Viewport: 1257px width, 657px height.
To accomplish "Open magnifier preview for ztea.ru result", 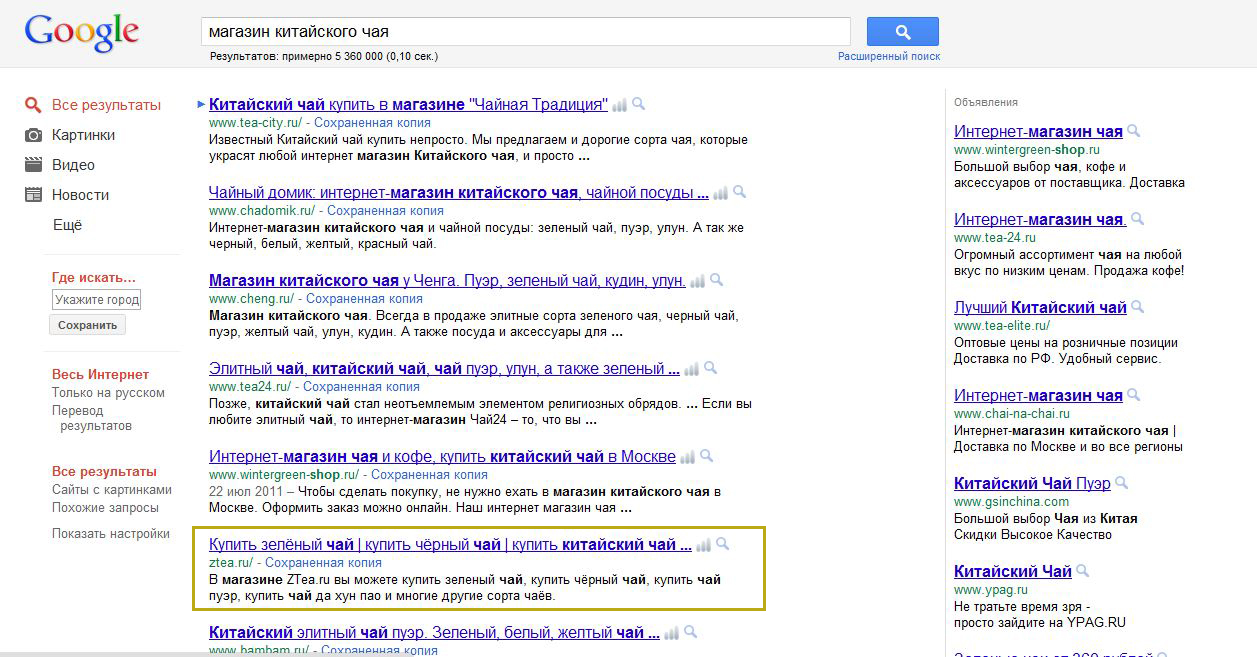I will click(x=723, y=544).
